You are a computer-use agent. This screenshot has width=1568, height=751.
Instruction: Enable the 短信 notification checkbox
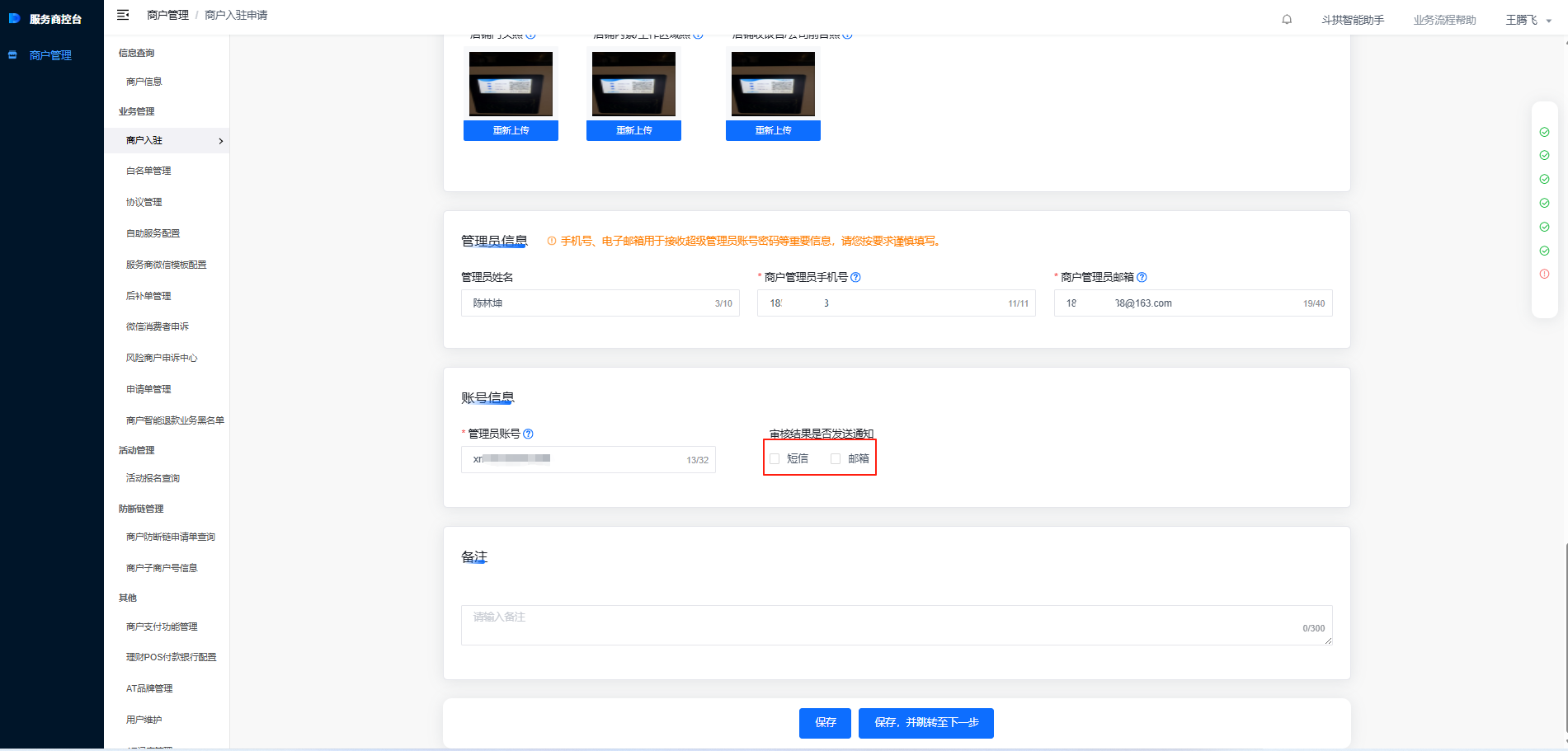pos(775,458)
